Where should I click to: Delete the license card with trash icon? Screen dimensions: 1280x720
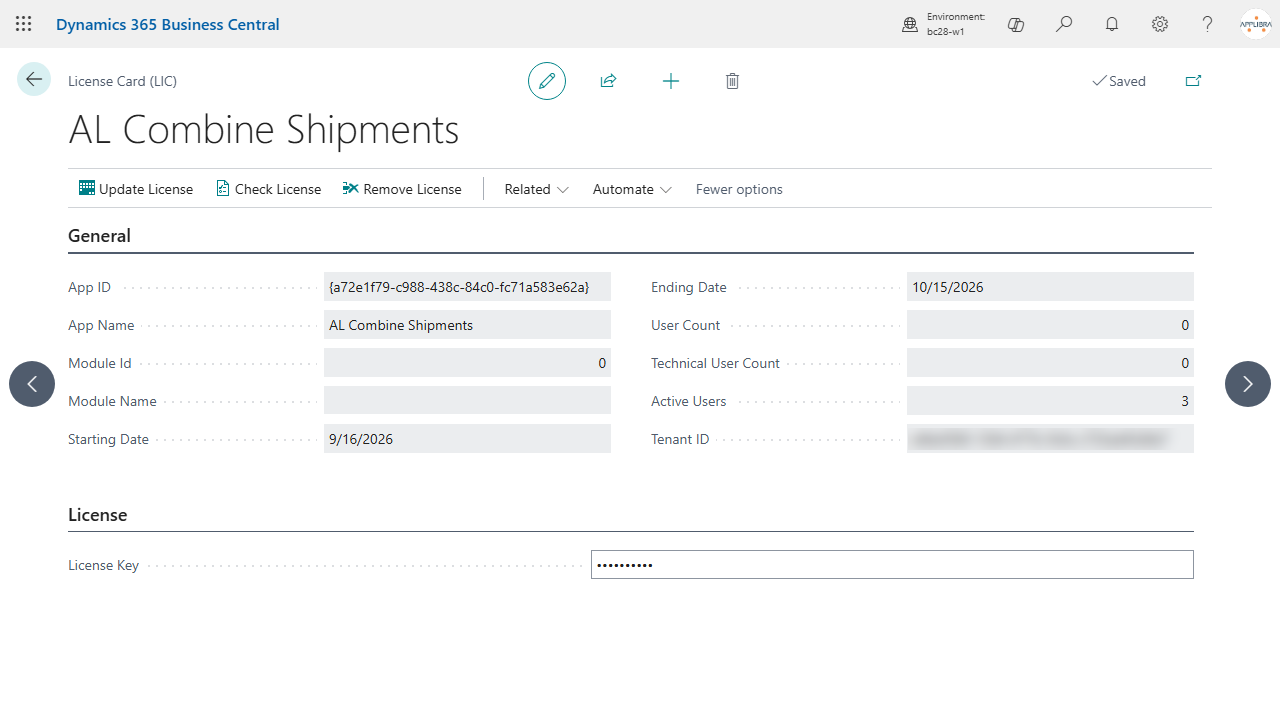point(732,81)
